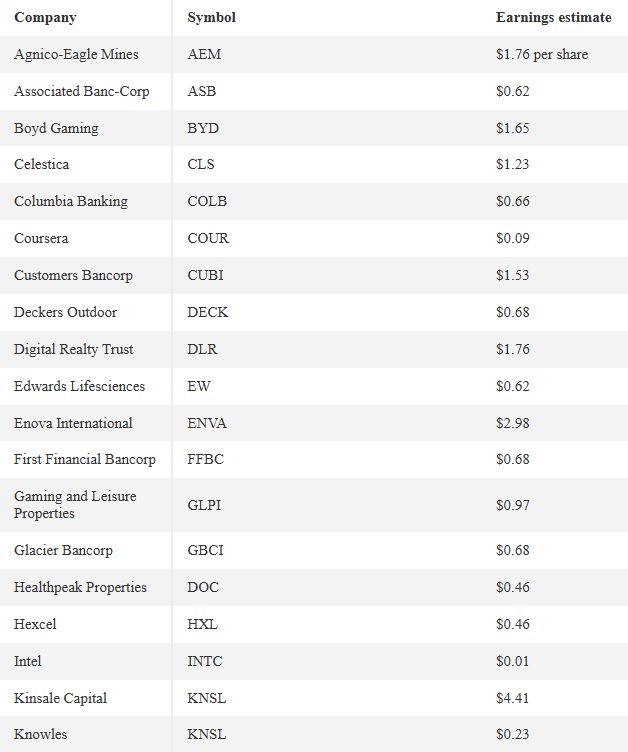This screenshot has height=752, width=628.
Task: Select Healthpeak Properties company name
Action: click(80, 588)
